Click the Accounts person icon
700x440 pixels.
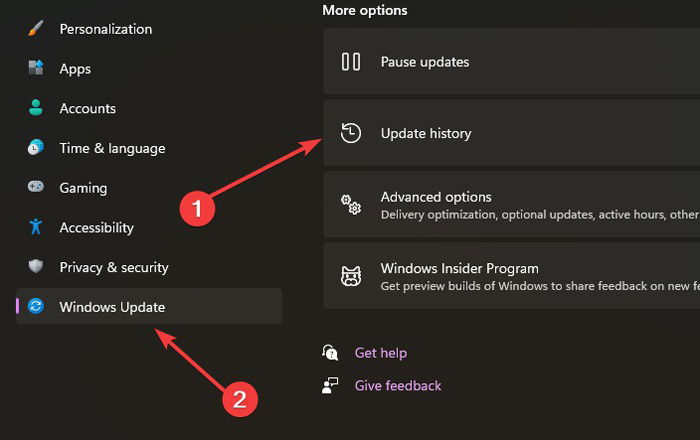(36, 108)
